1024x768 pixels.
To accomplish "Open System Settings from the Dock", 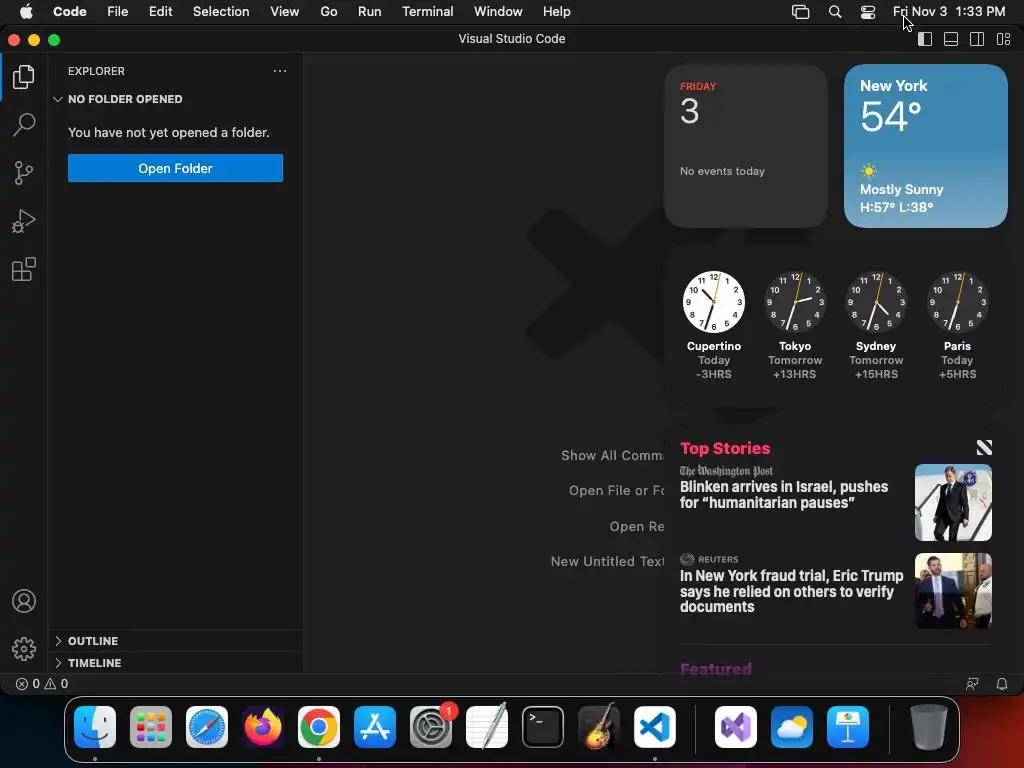I will tap(431, 727).
